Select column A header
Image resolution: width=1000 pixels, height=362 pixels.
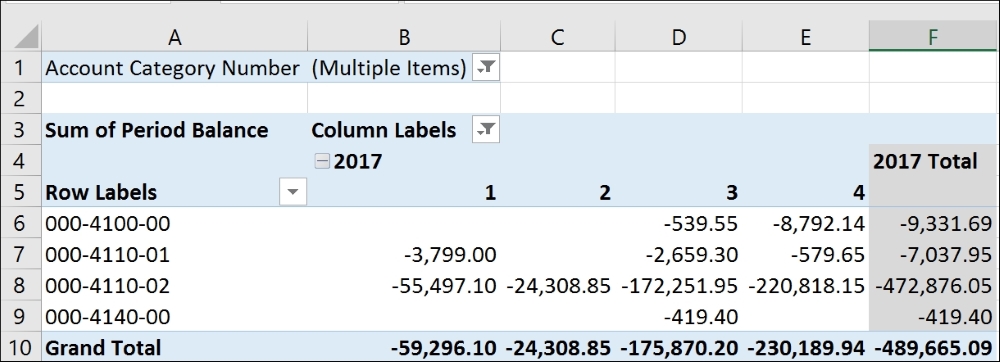(175, 38)
